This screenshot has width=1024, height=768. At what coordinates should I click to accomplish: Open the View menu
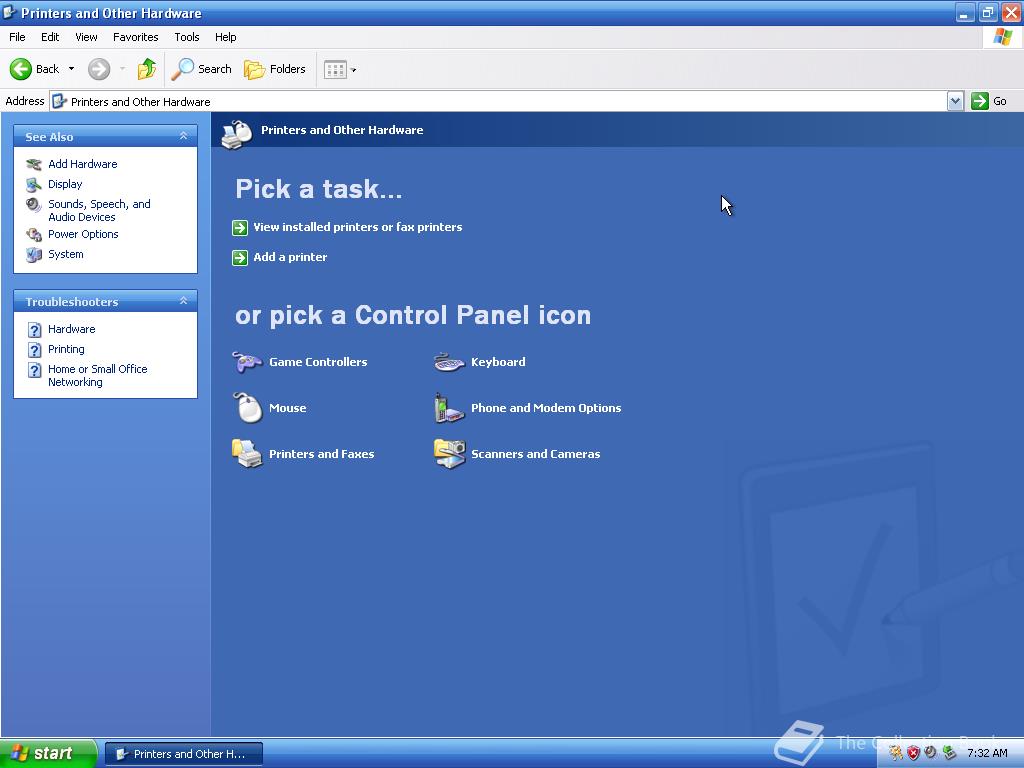(x=86, y=37)
